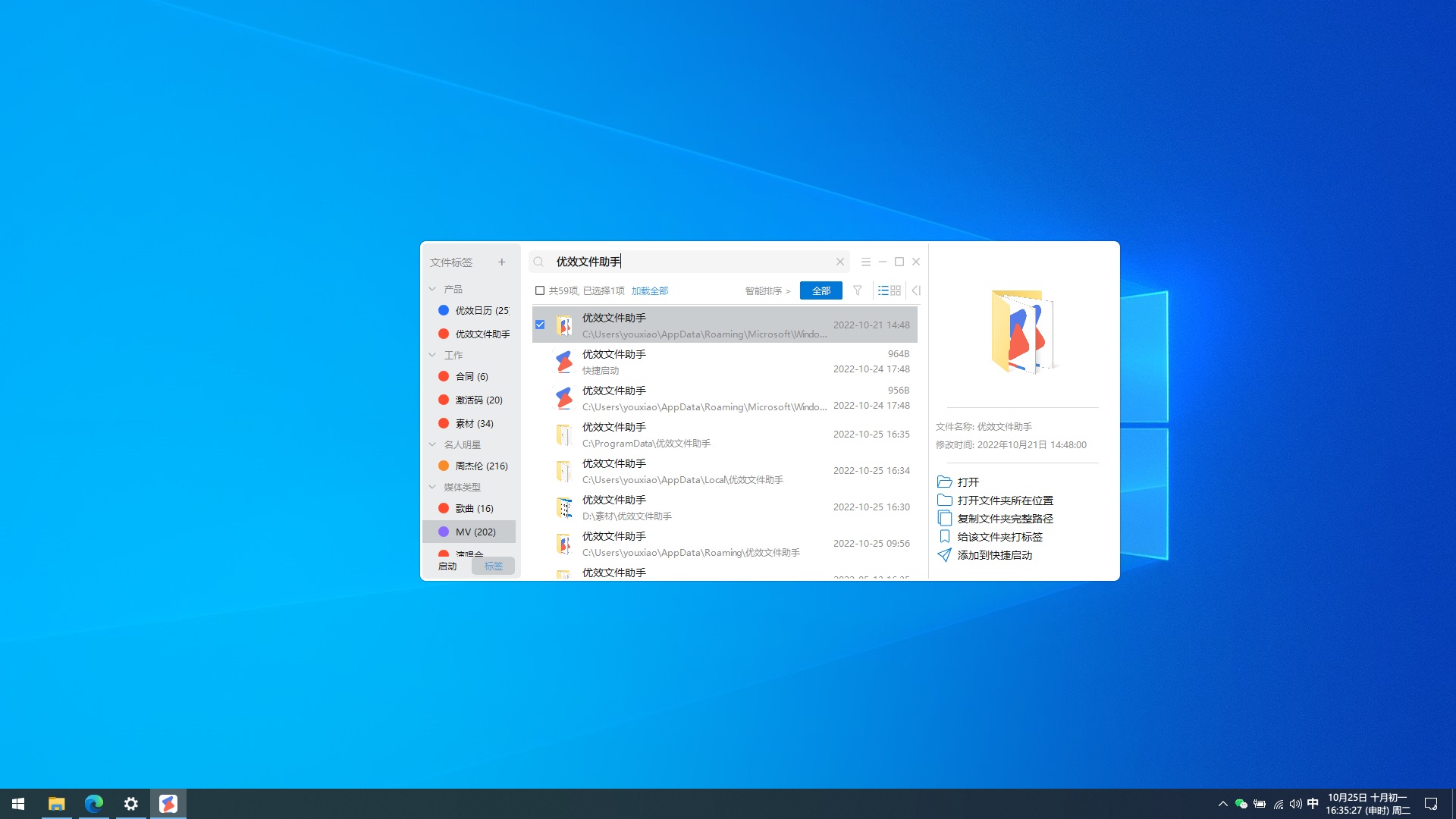Add a new tag with the + icon
Viewport: 1456px width, 819px height.
pyautogui.click(x=501, y=262)
